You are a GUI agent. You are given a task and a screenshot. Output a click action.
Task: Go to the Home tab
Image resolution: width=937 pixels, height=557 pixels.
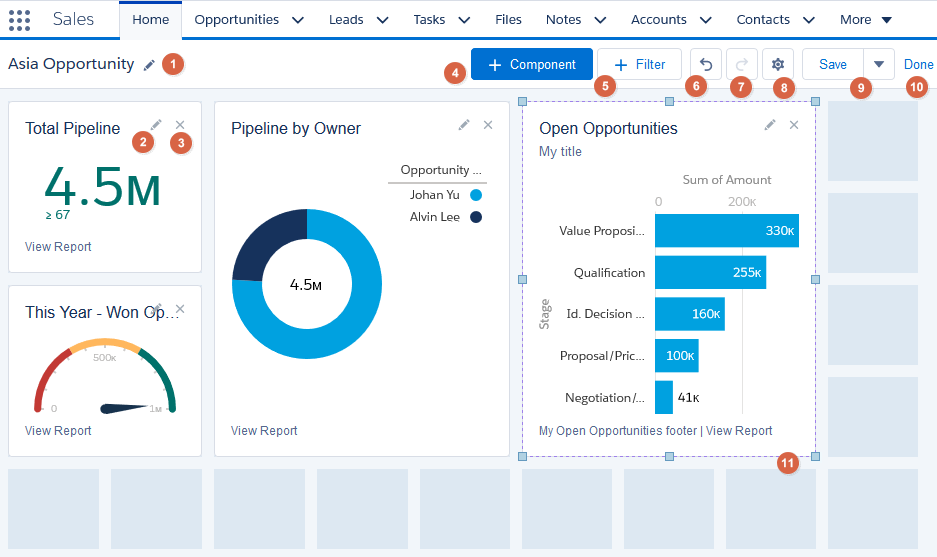[151, 20]
